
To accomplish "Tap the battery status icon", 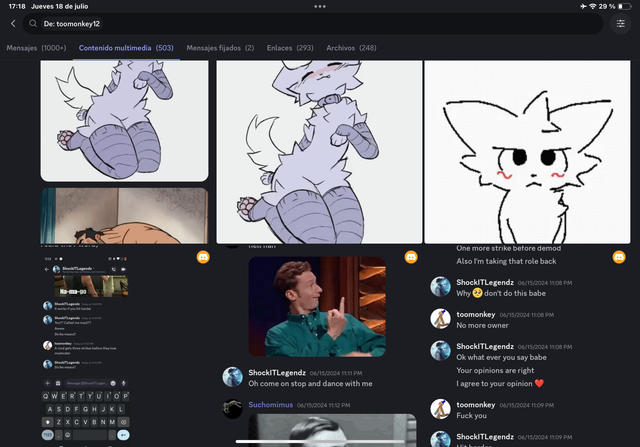I will tap(625, 7).
